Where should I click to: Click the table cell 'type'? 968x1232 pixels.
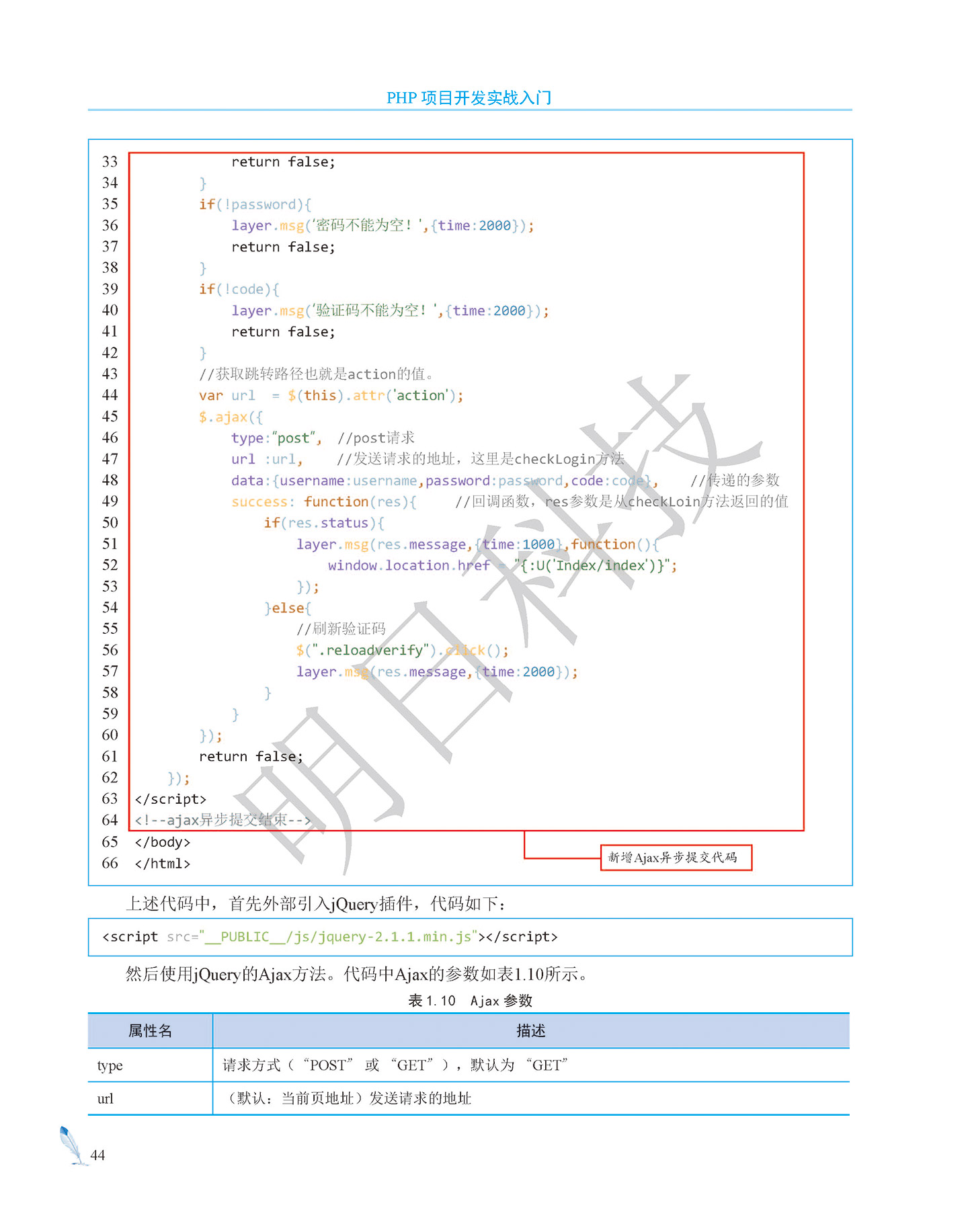tap(110, 1066)
